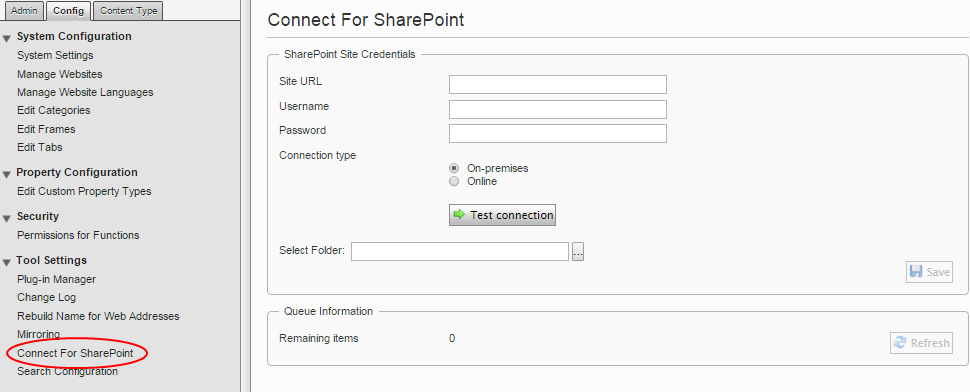This screenshot has width=970, height=392.
Task: Focus the Site URL input field
Action: (x=557, y=84)
